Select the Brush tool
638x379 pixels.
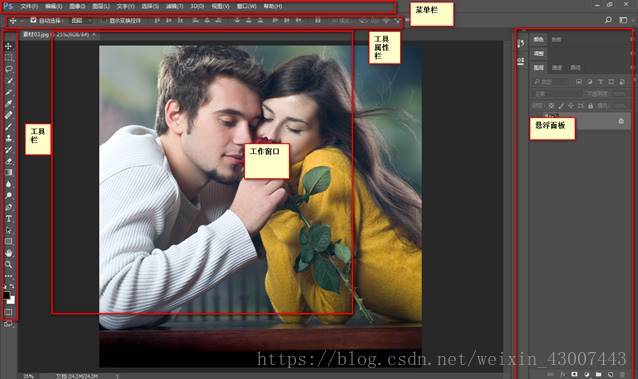[x=9, y=126]
